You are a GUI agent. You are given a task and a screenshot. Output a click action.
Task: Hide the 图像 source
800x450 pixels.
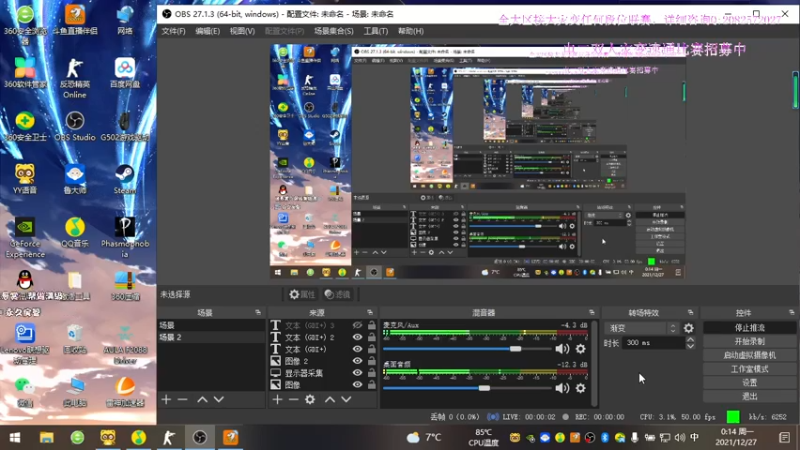point(357,384)
